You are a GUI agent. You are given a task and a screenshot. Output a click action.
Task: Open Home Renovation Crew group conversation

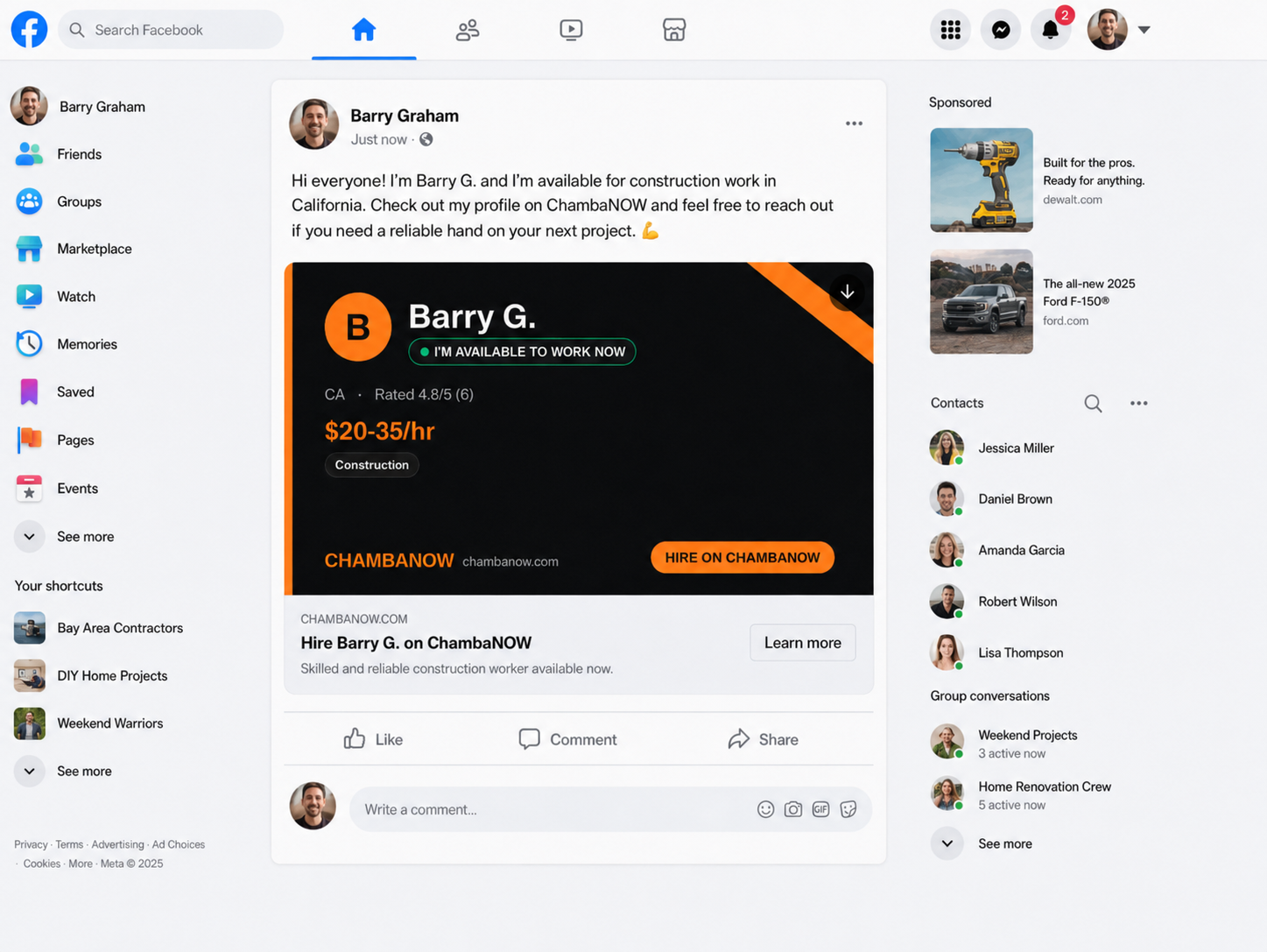1020,794
